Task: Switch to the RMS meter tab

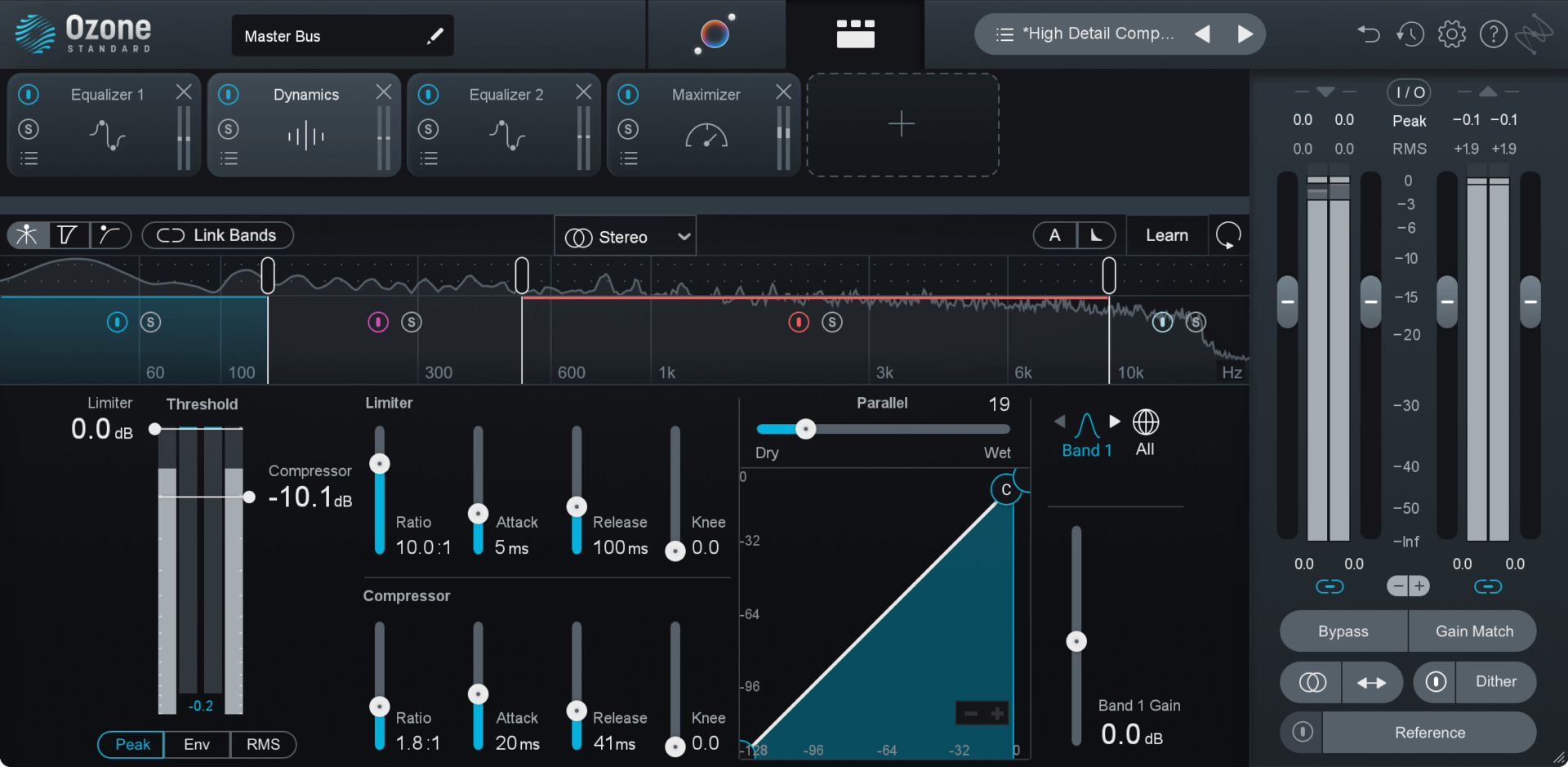Action: tap(263, 744)
